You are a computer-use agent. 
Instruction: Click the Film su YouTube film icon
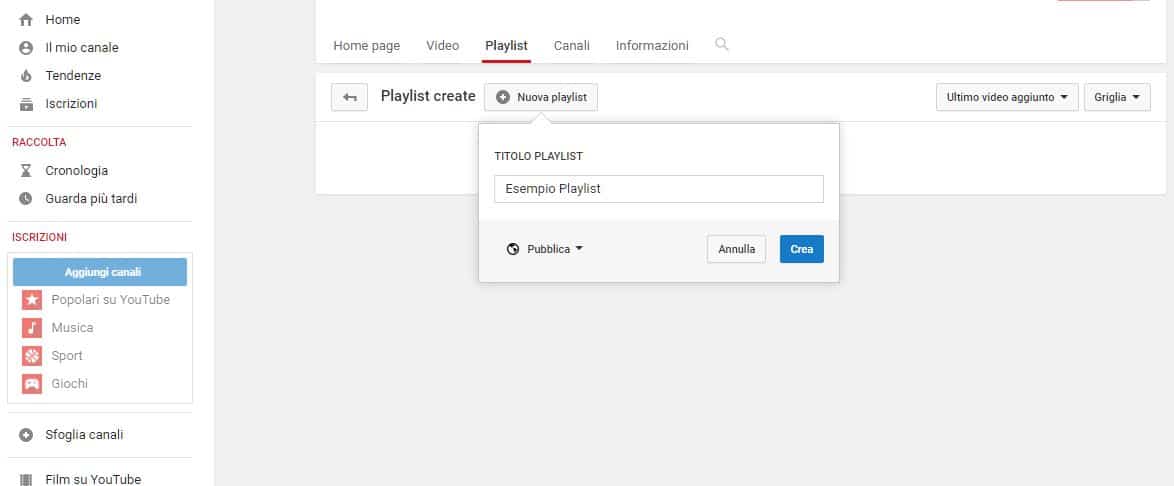(x=26, y=480)
